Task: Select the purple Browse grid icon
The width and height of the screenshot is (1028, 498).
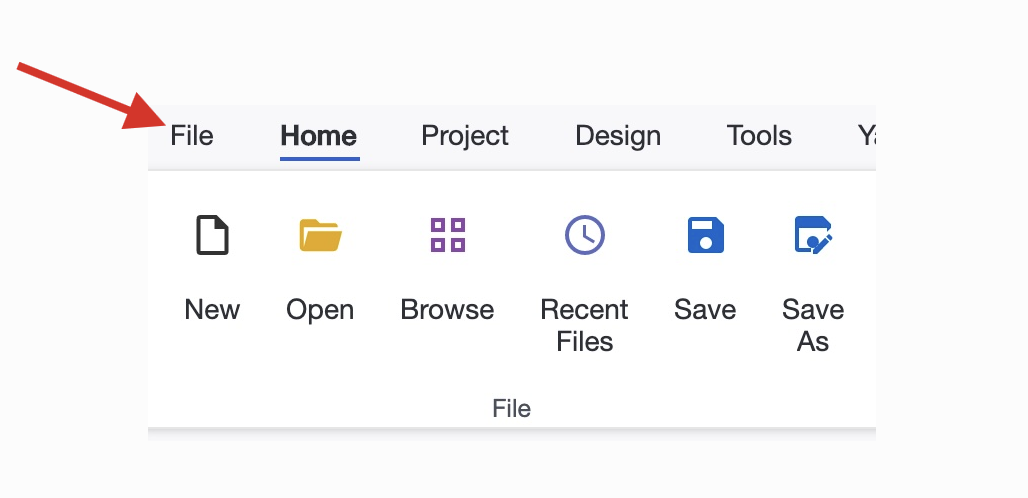Action: pos(447,235)
